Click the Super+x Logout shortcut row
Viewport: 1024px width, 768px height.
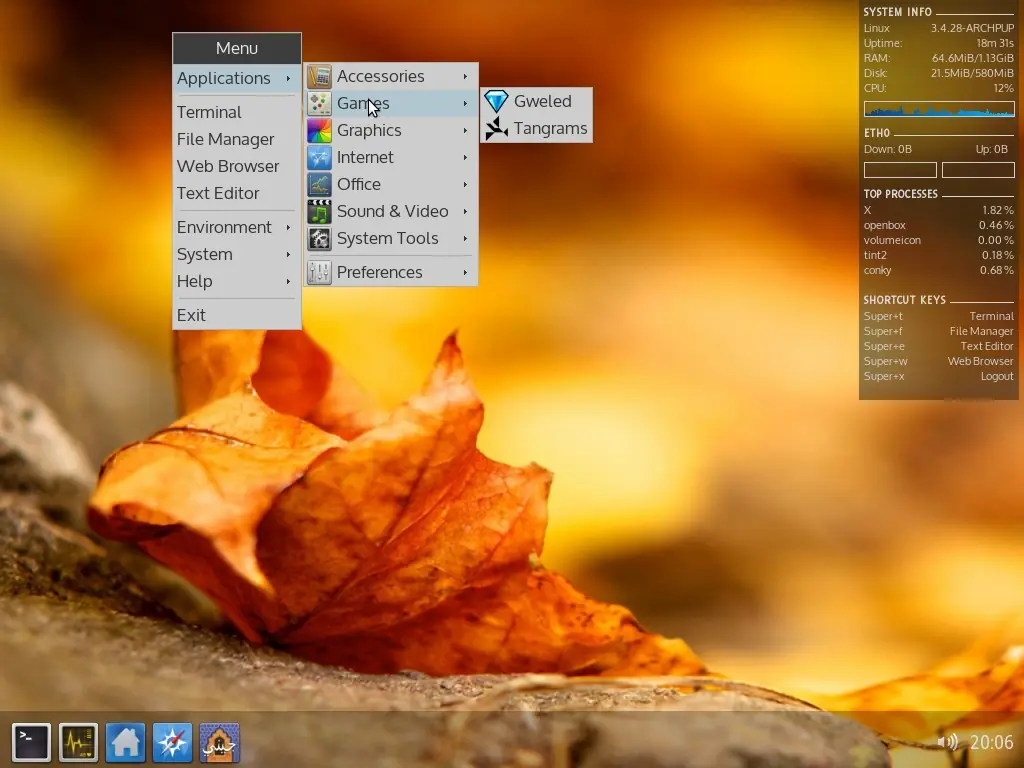coord(938,376)
